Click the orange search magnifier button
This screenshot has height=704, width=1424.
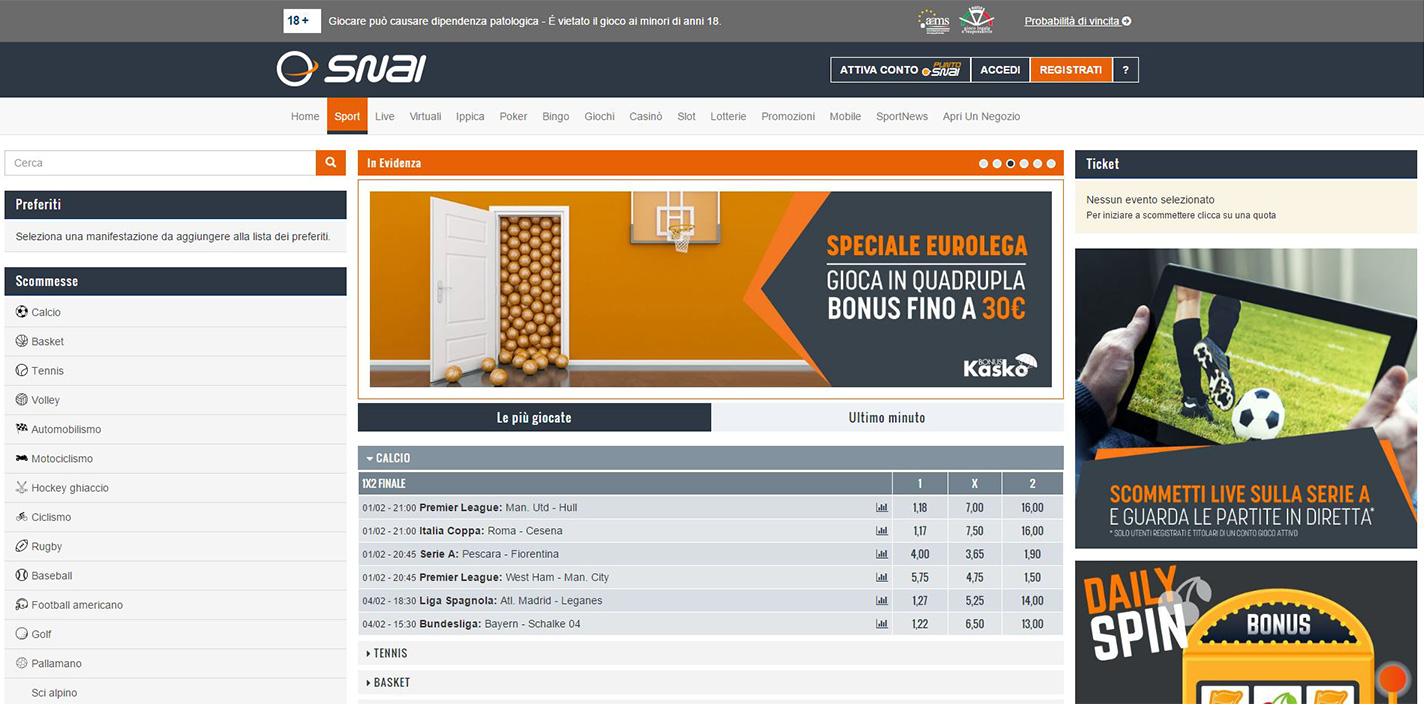(x=331, y=163)
